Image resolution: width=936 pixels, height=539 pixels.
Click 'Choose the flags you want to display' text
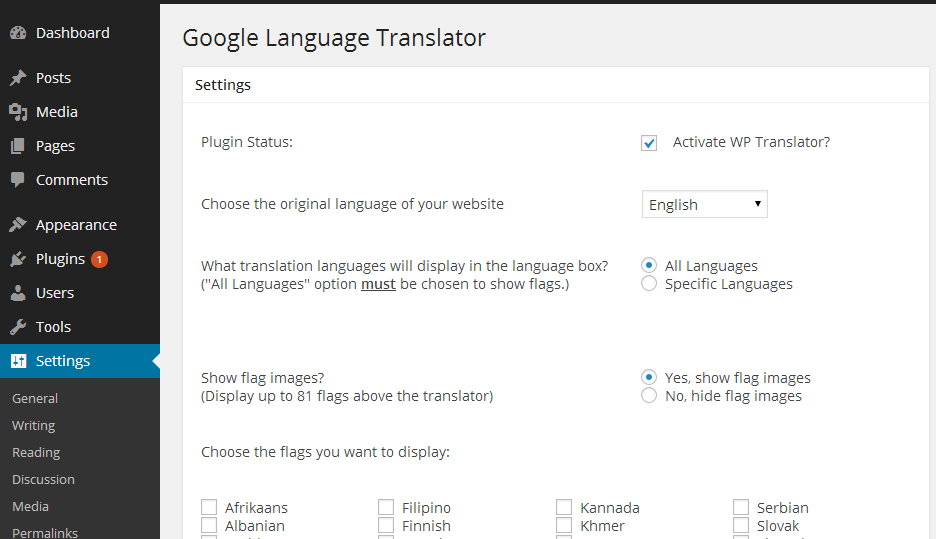tap(325, 452)
